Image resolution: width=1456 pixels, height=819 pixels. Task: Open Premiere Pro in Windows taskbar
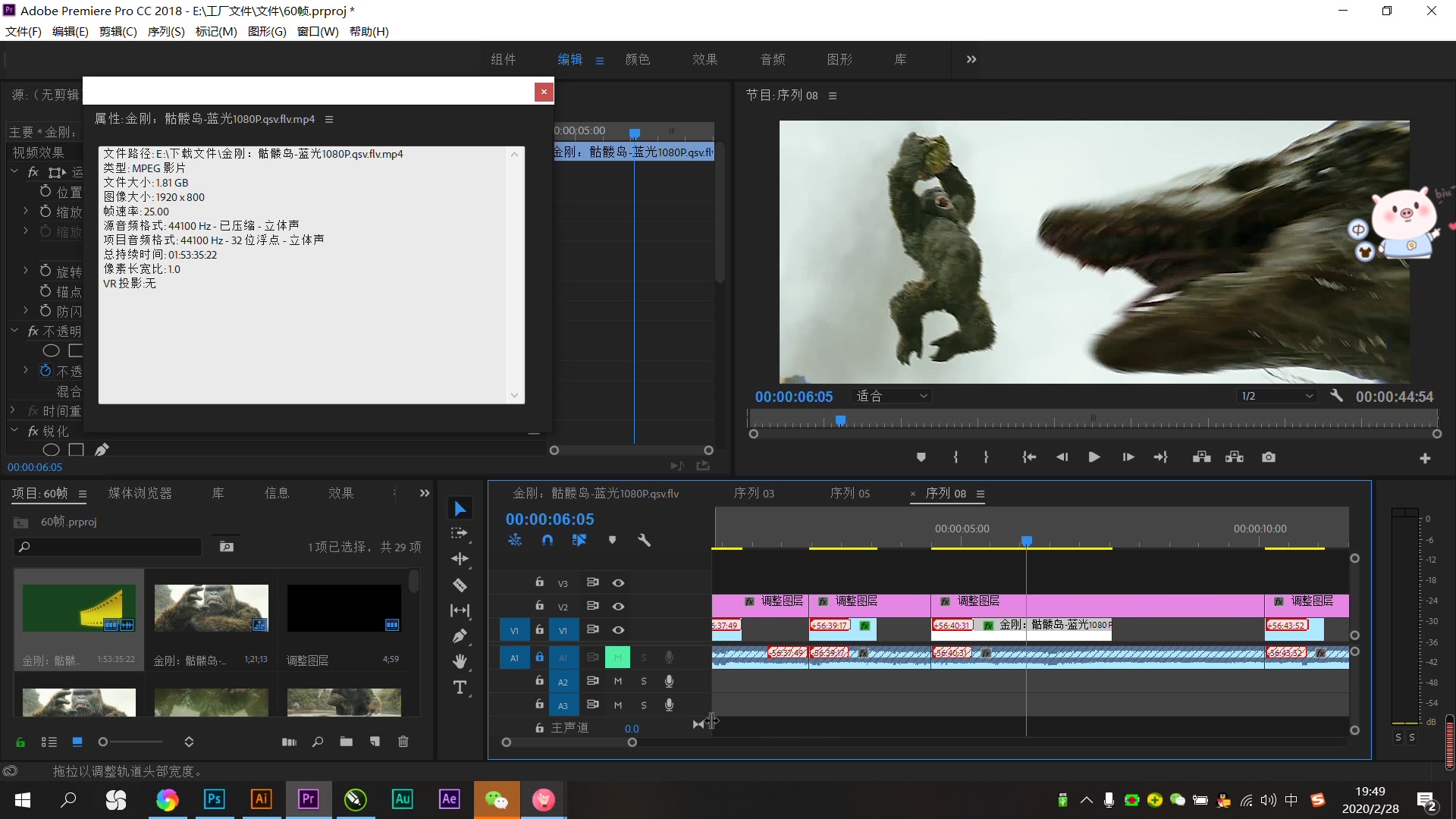pyautogui.click(x=308, y=799)
